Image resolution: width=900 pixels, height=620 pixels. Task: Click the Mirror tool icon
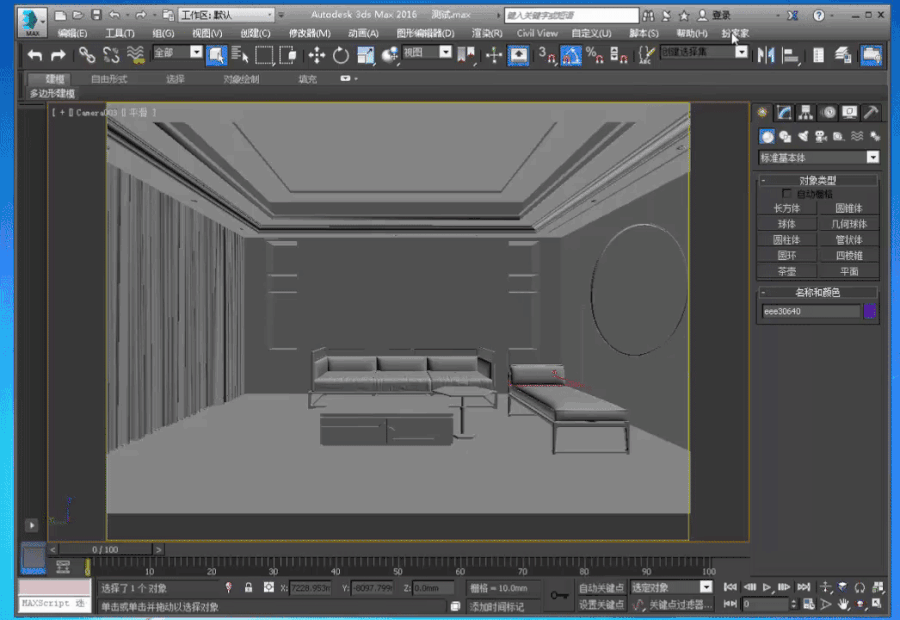tap(766, 55)
